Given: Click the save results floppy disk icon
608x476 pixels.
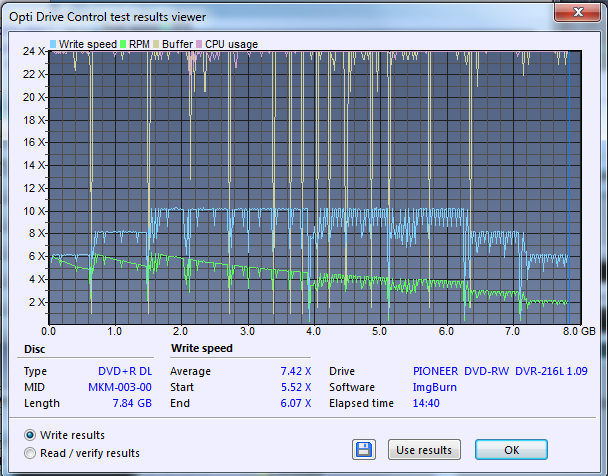Looking at the screenshot, I should 365,449.
